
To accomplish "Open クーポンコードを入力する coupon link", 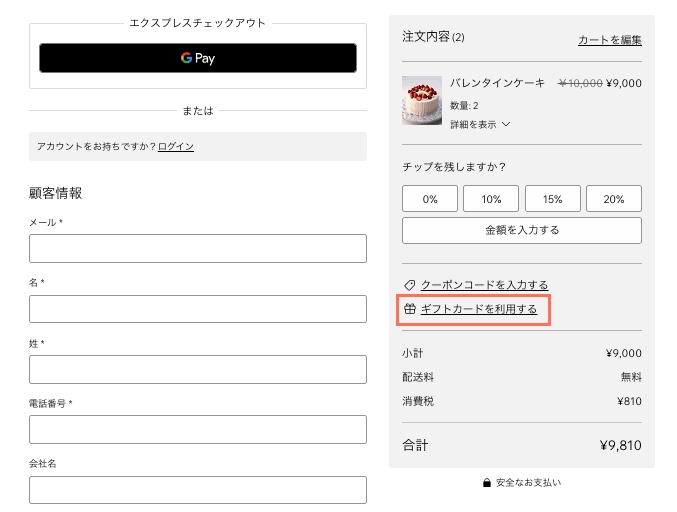I will point(484,285).
